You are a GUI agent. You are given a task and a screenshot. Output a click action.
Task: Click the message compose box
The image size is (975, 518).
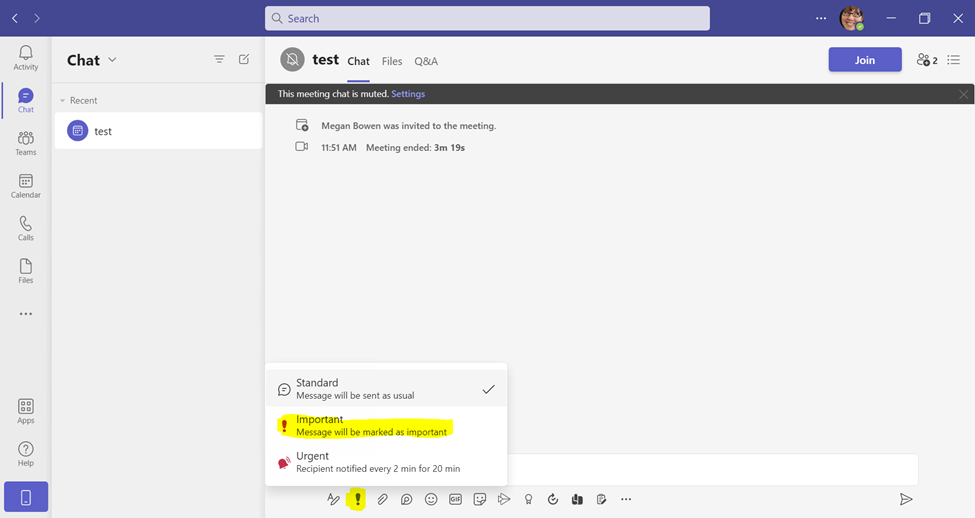coord(713,469)
